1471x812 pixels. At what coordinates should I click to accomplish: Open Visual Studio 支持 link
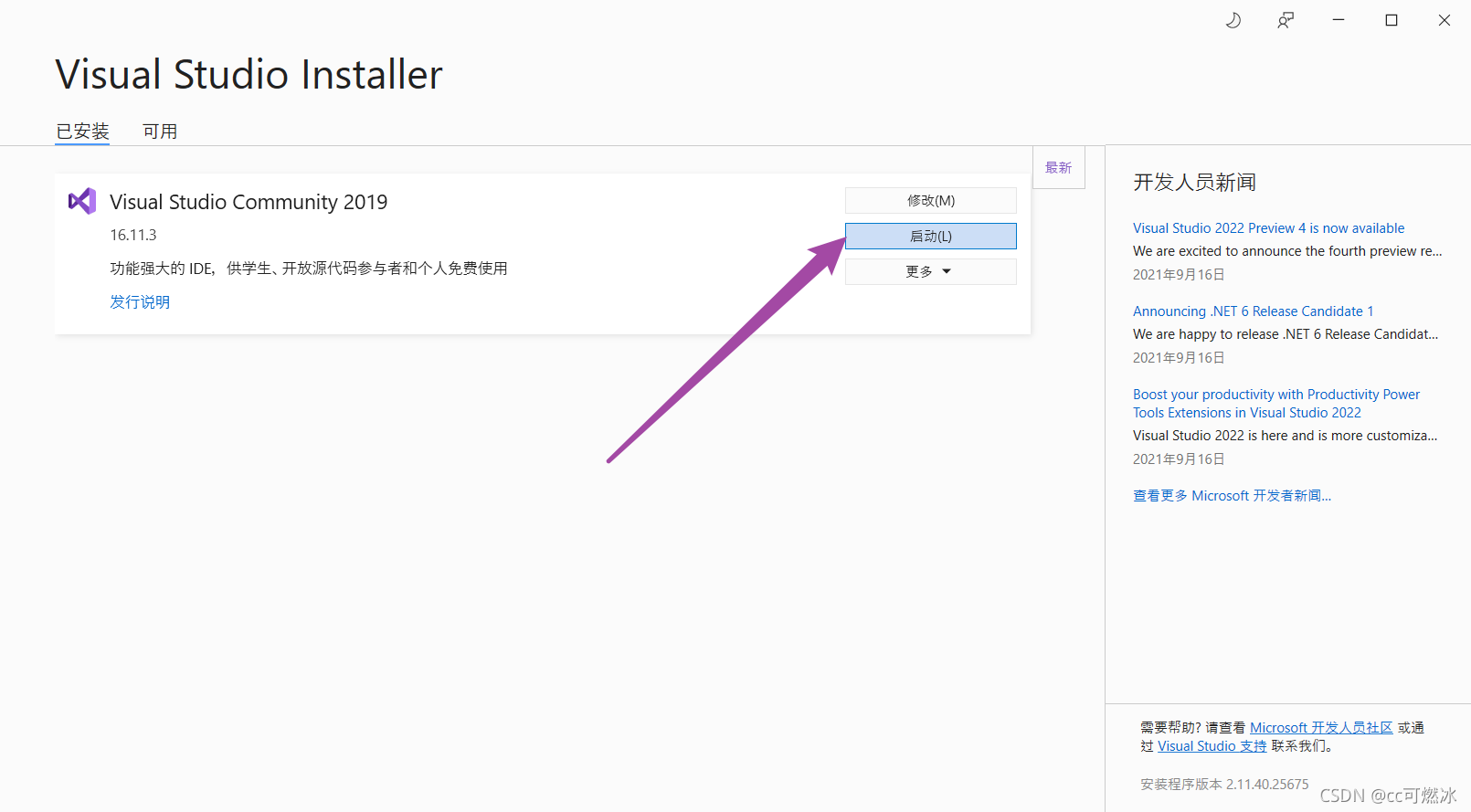point(1212,746)
